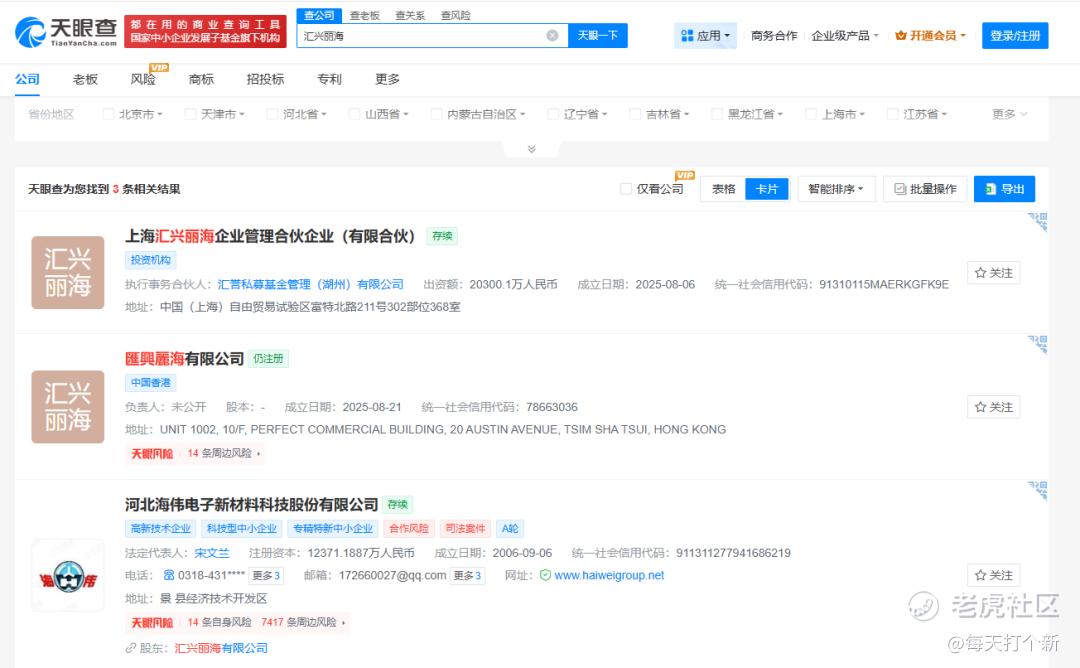Follow 河北海伟电子新材料 with 关注 star
Screen dimensions: 1080x668
pos(993,575)
